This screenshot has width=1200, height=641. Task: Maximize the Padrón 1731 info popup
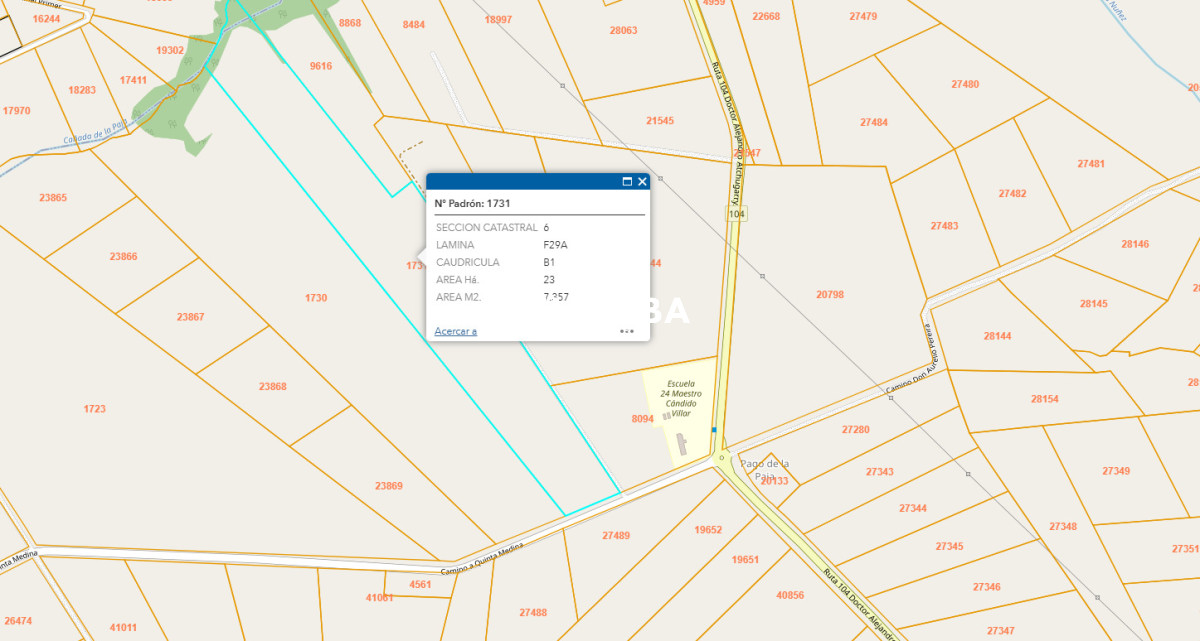[627, 181]
